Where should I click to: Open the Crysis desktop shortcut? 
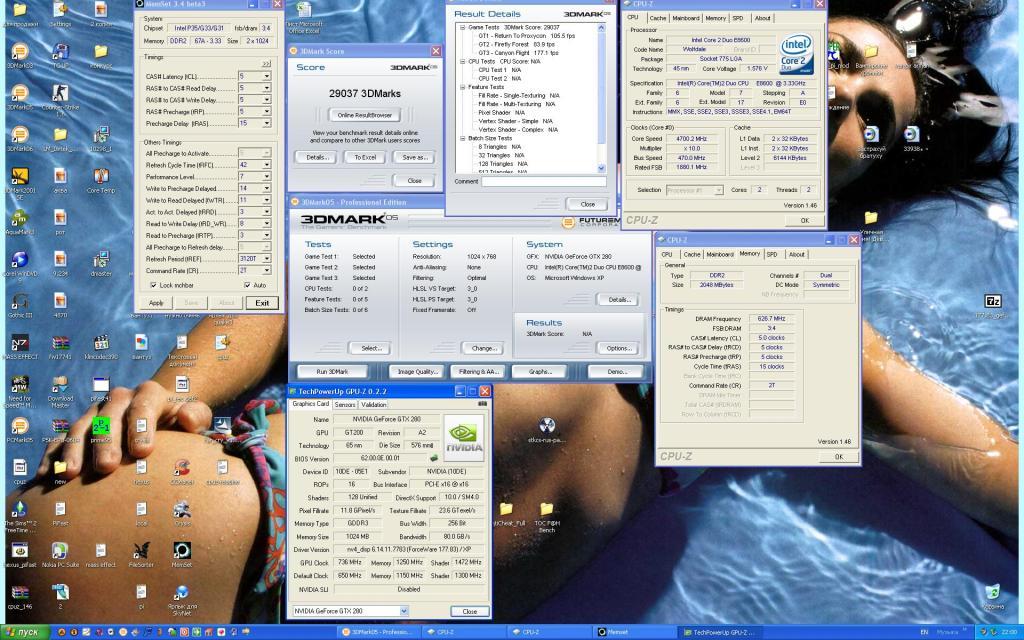point(182,509)
